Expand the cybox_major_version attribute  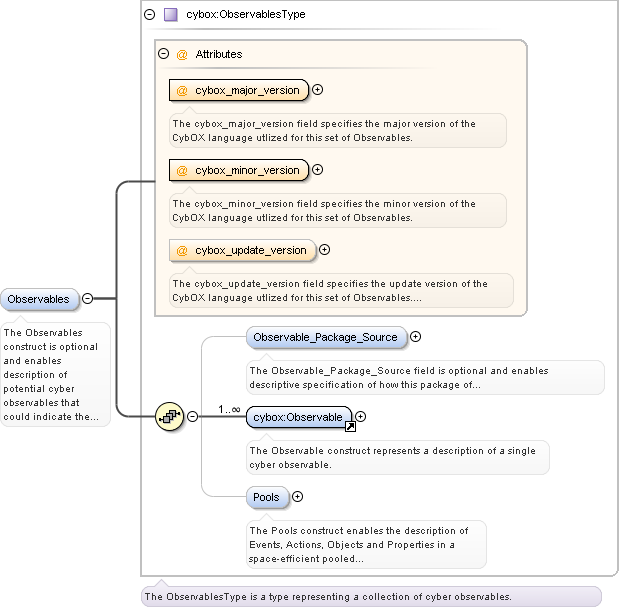(x=318, y=90)
